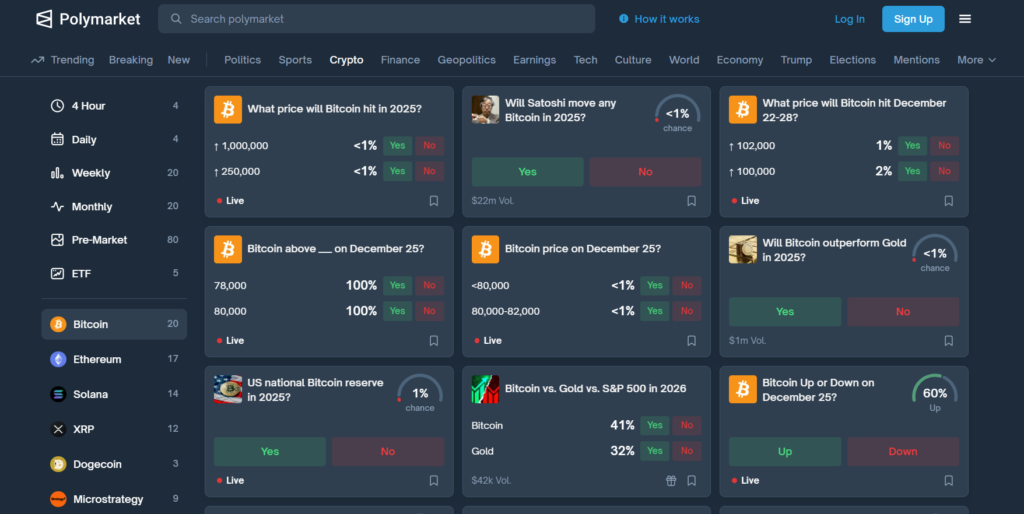1024x514 pixels.
Task: Open the US national Bitcoin reserve flag thumbnail
Action: 228,389
